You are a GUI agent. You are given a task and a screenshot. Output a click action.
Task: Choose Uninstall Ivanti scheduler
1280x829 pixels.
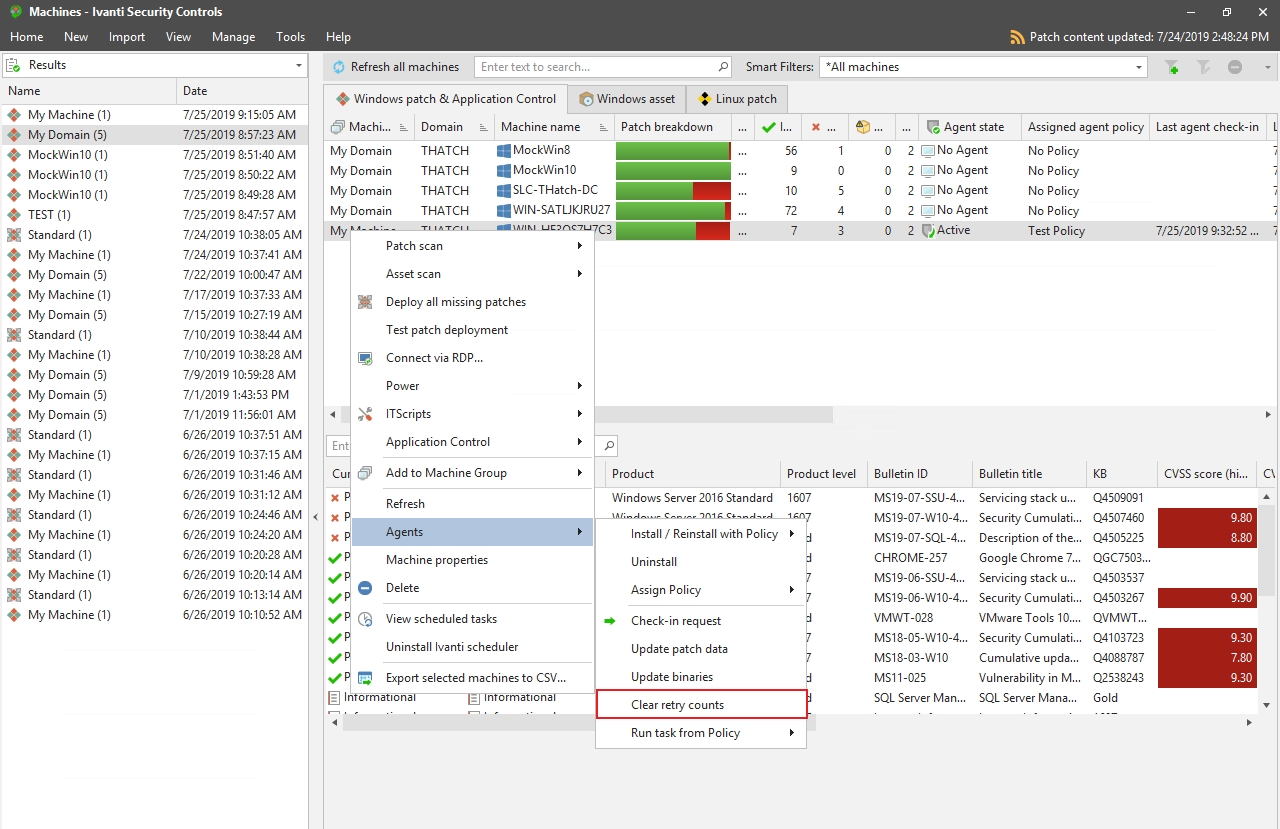click(472, 647)
